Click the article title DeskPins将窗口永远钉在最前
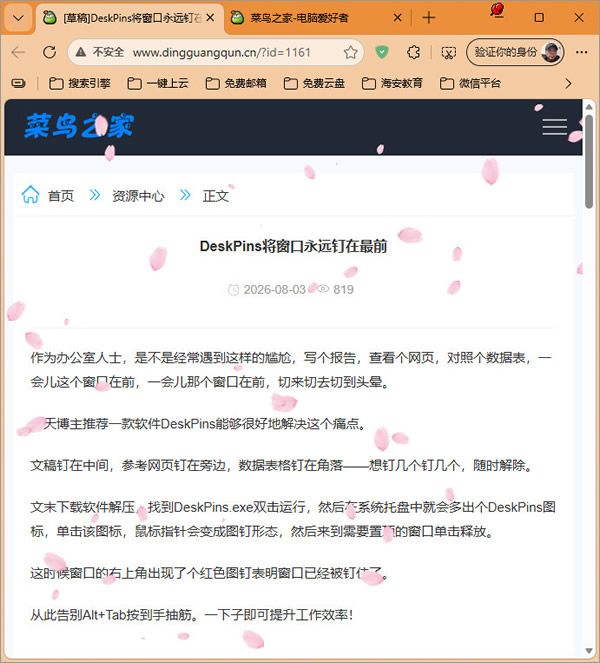This screenshot has height=663, width=600. tap(293, 246)
